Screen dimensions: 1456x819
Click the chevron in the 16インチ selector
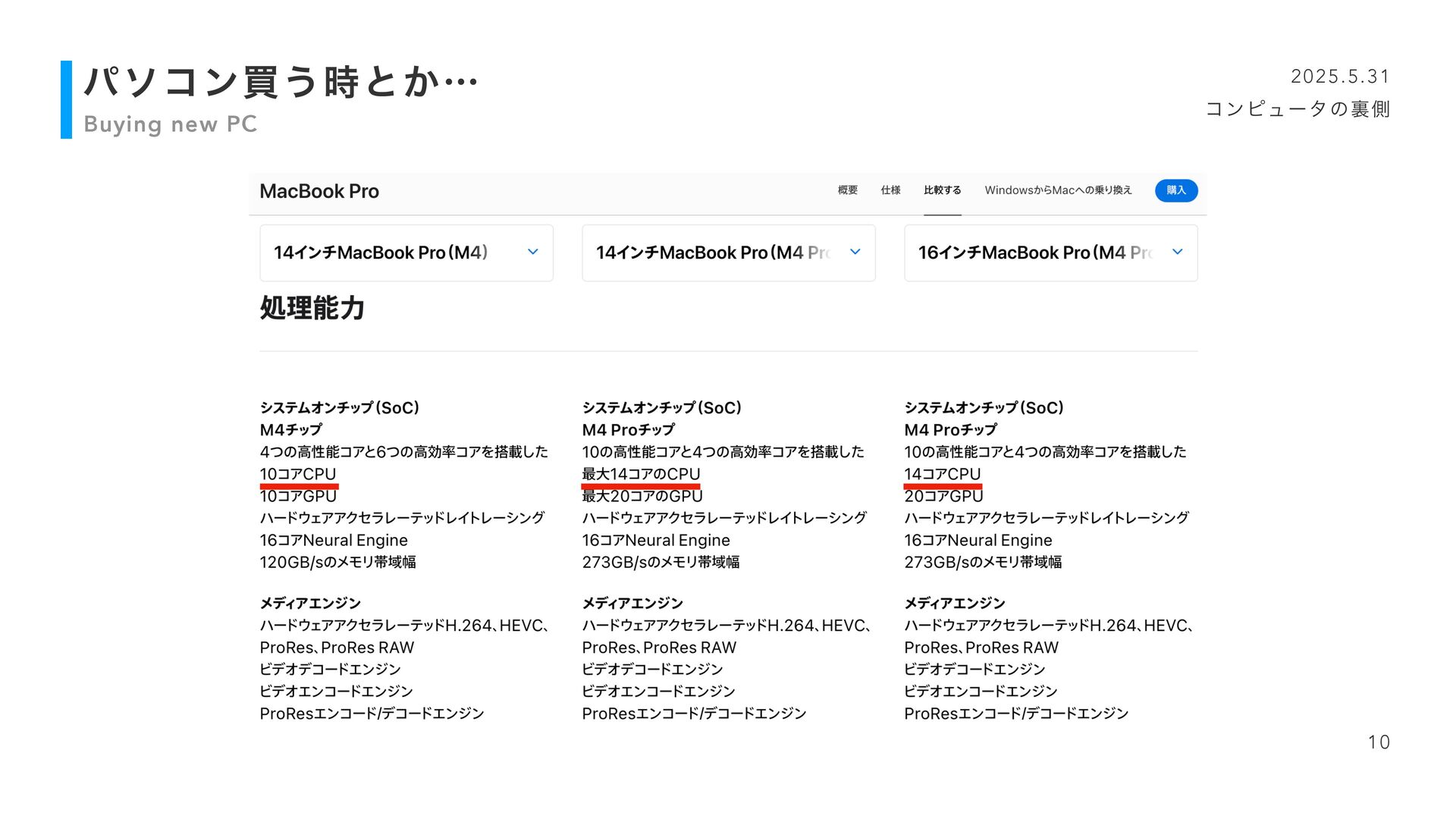click(1177, 252)
